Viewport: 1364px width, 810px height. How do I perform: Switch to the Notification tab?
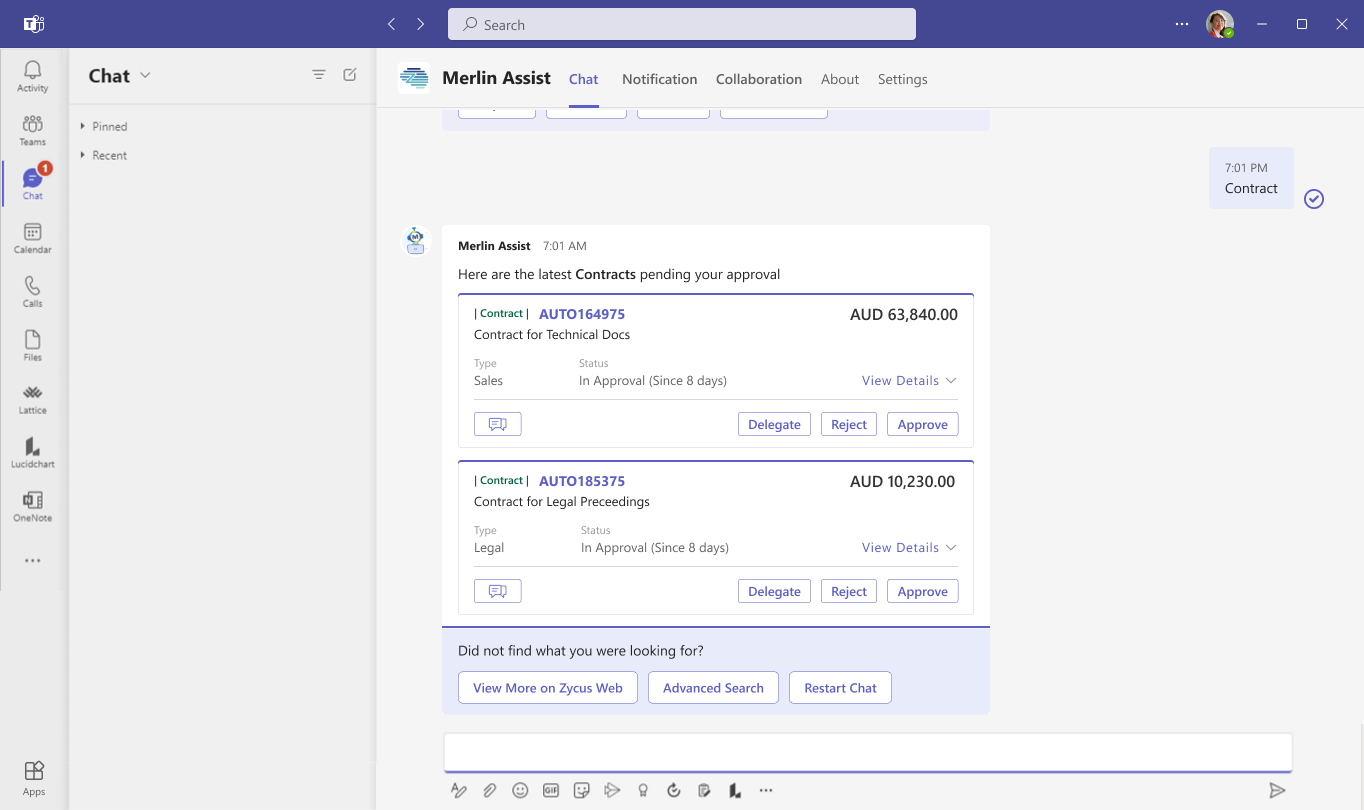point(660,79)
